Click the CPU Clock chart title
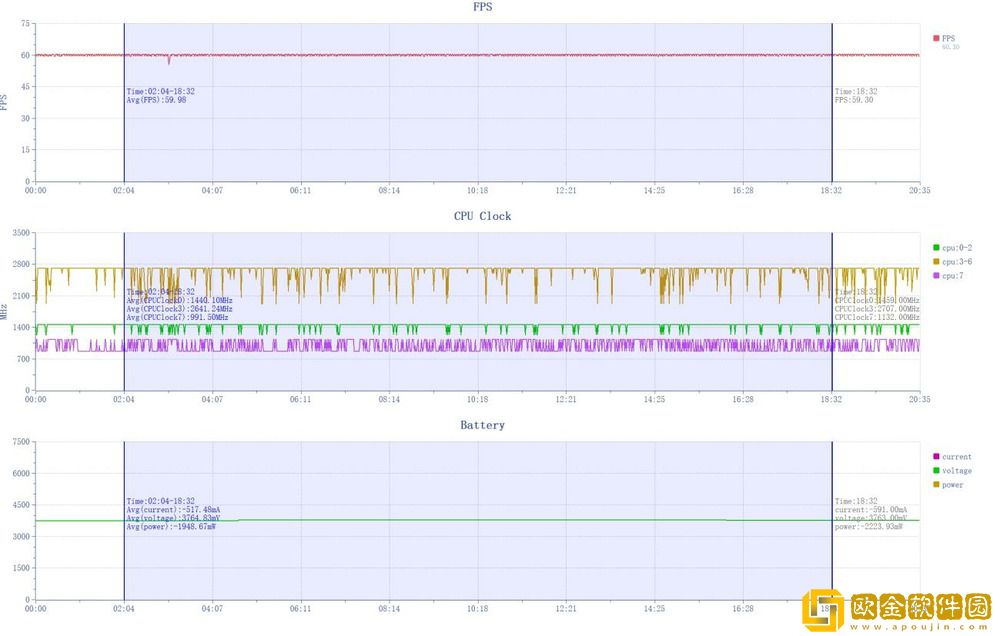1000x636 pixels. pos(482,216)
